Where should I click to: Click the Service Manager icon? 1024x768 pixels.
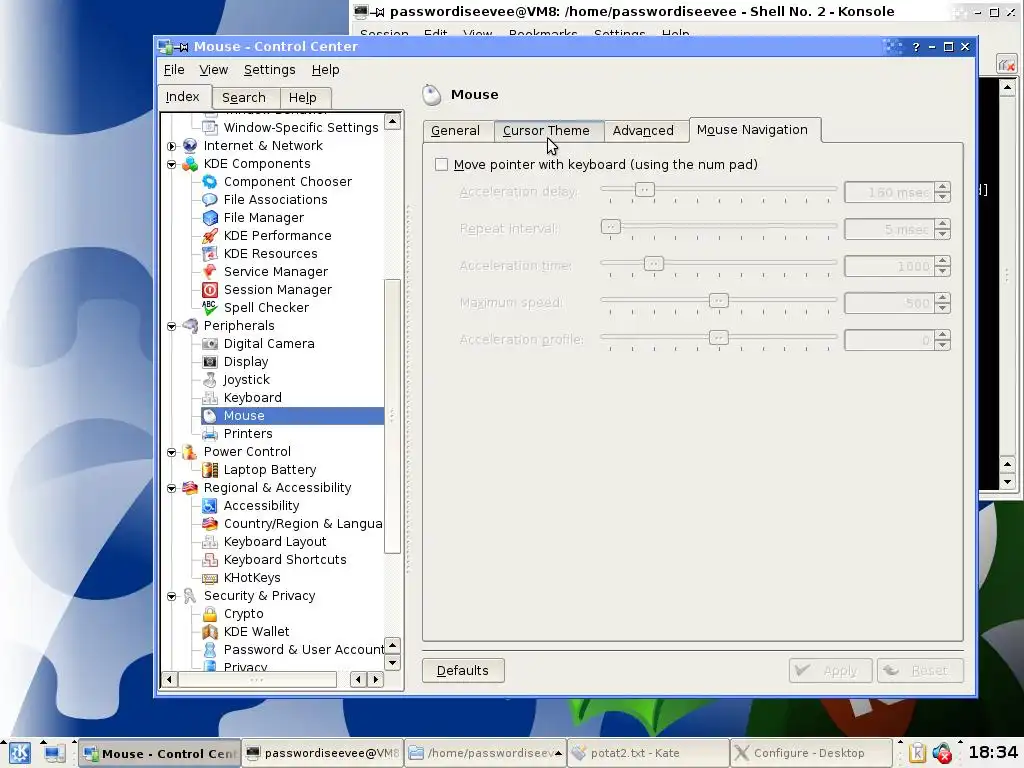(210, 272)
